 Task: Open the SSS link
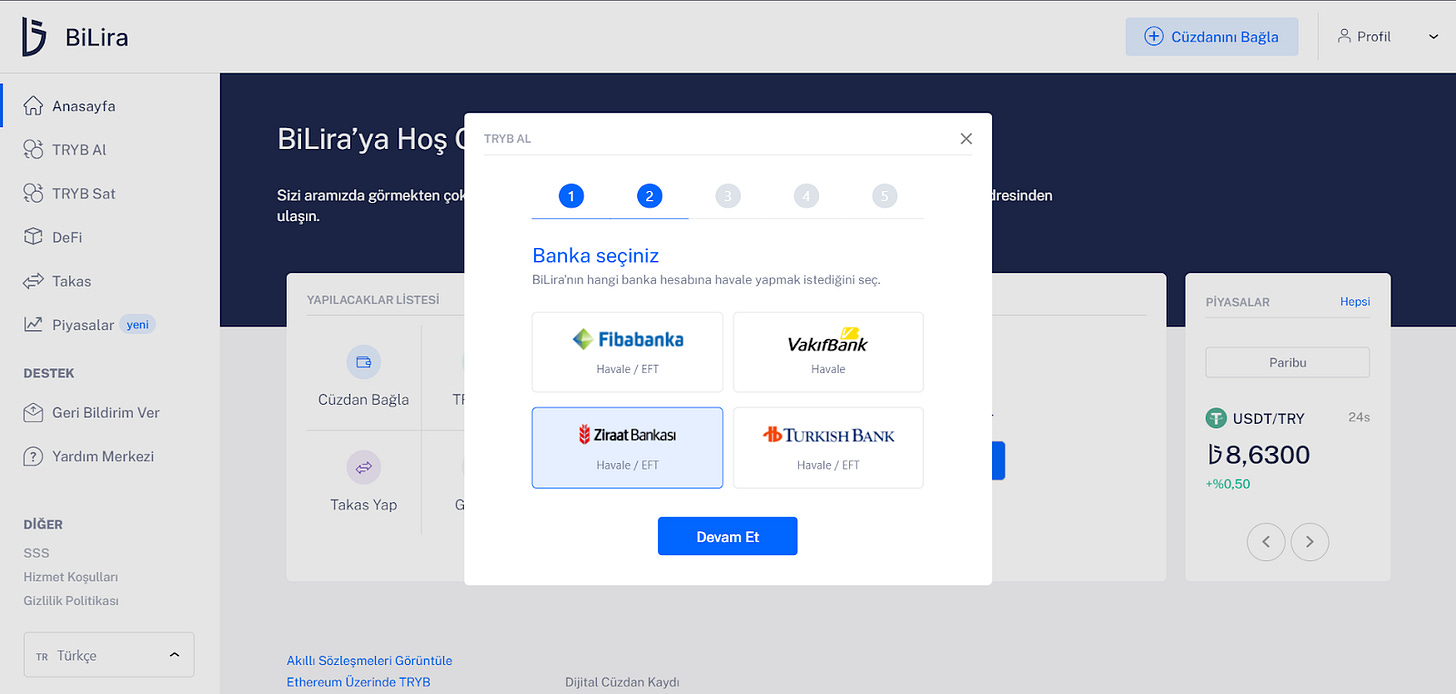tap(36, 553)
